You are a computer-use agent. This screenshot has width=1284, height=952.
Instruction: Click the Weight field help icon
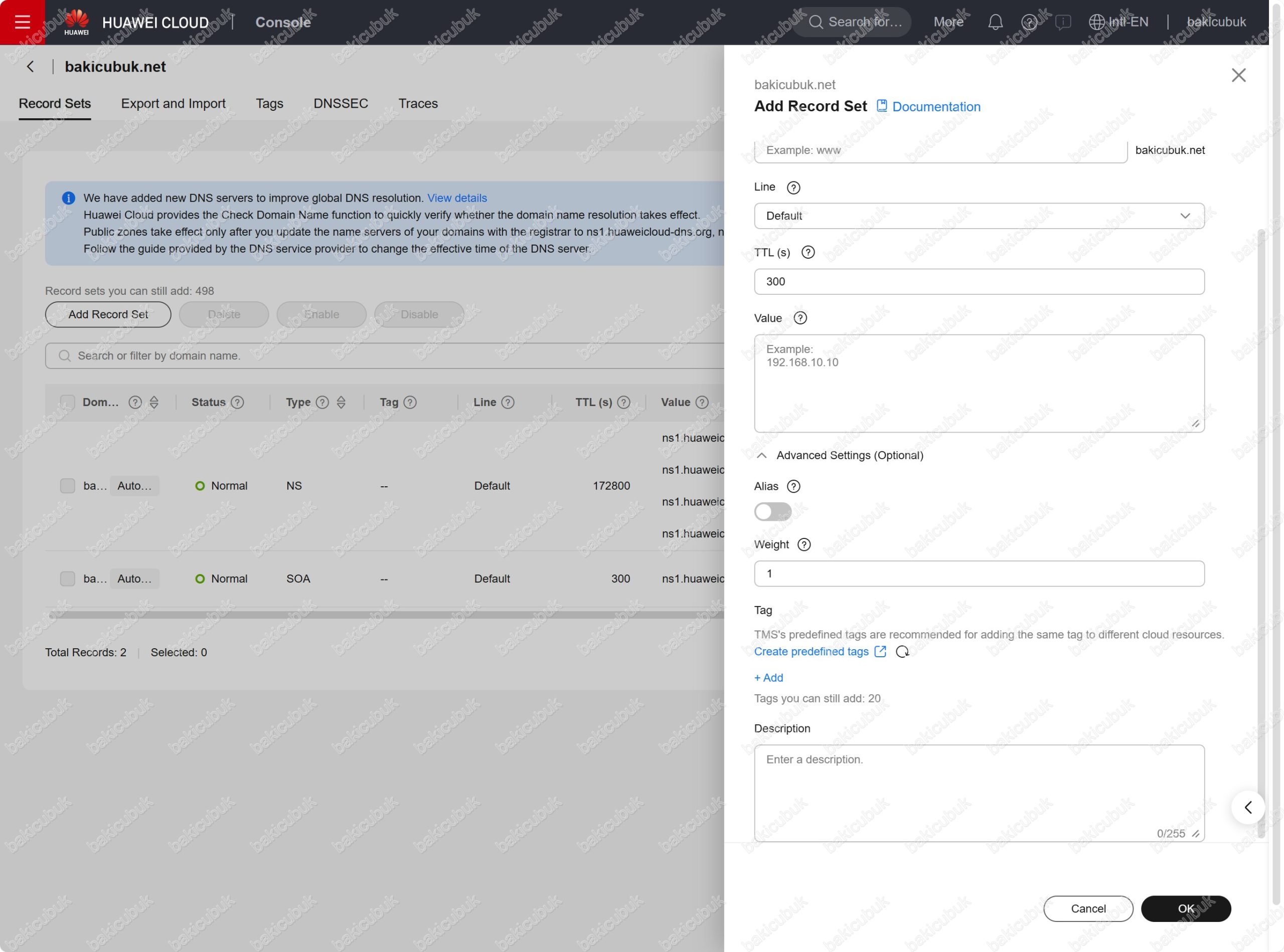click(804, 544)
